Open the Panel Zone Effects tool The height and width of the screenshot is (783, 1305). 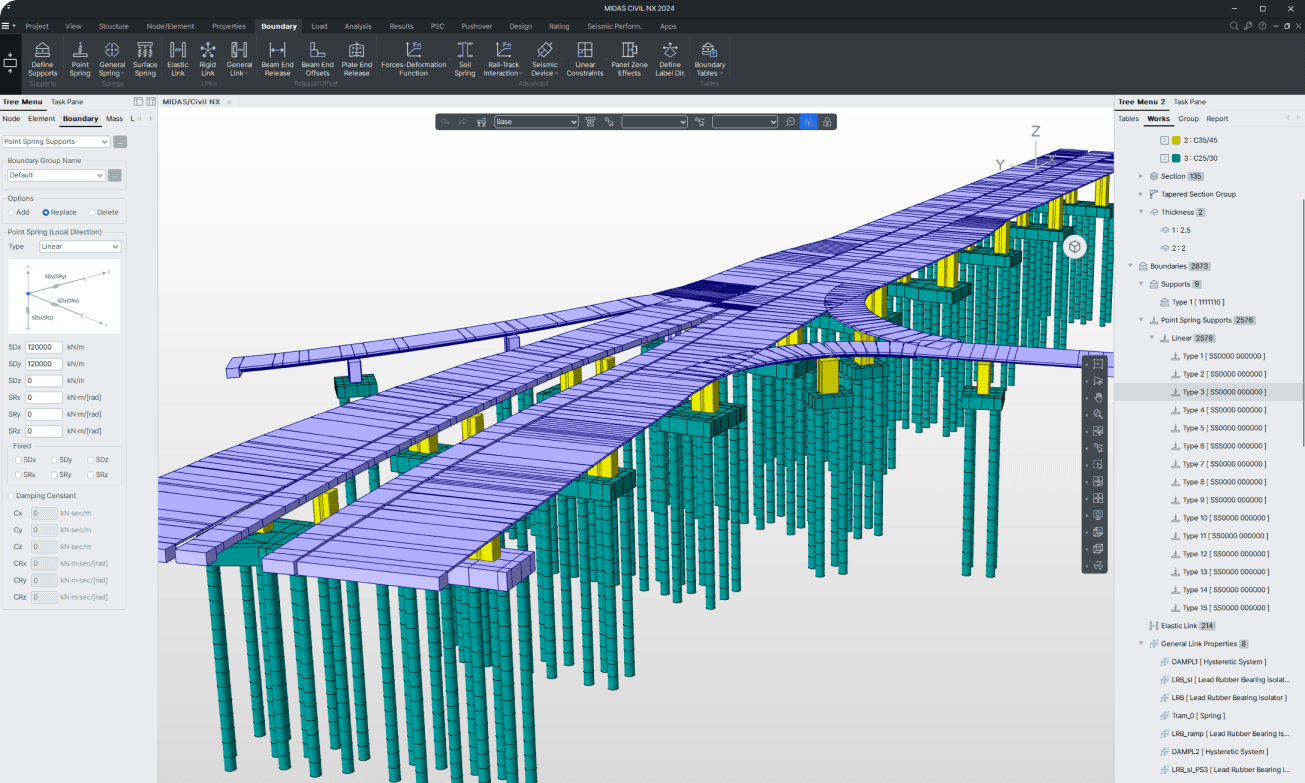(x=629, y=60)
